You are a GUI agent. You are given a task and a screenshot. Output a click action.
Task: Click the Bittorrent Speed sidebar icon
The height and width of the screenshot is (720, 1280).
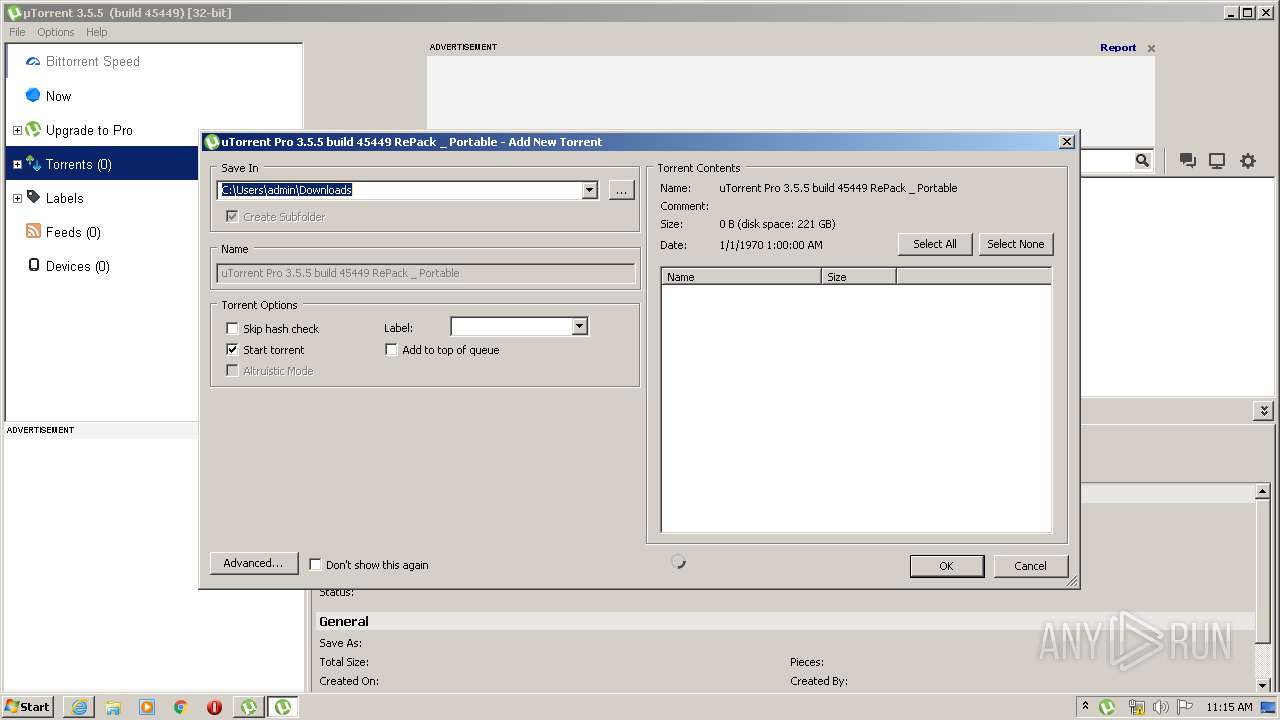click(x=33, y=62)
